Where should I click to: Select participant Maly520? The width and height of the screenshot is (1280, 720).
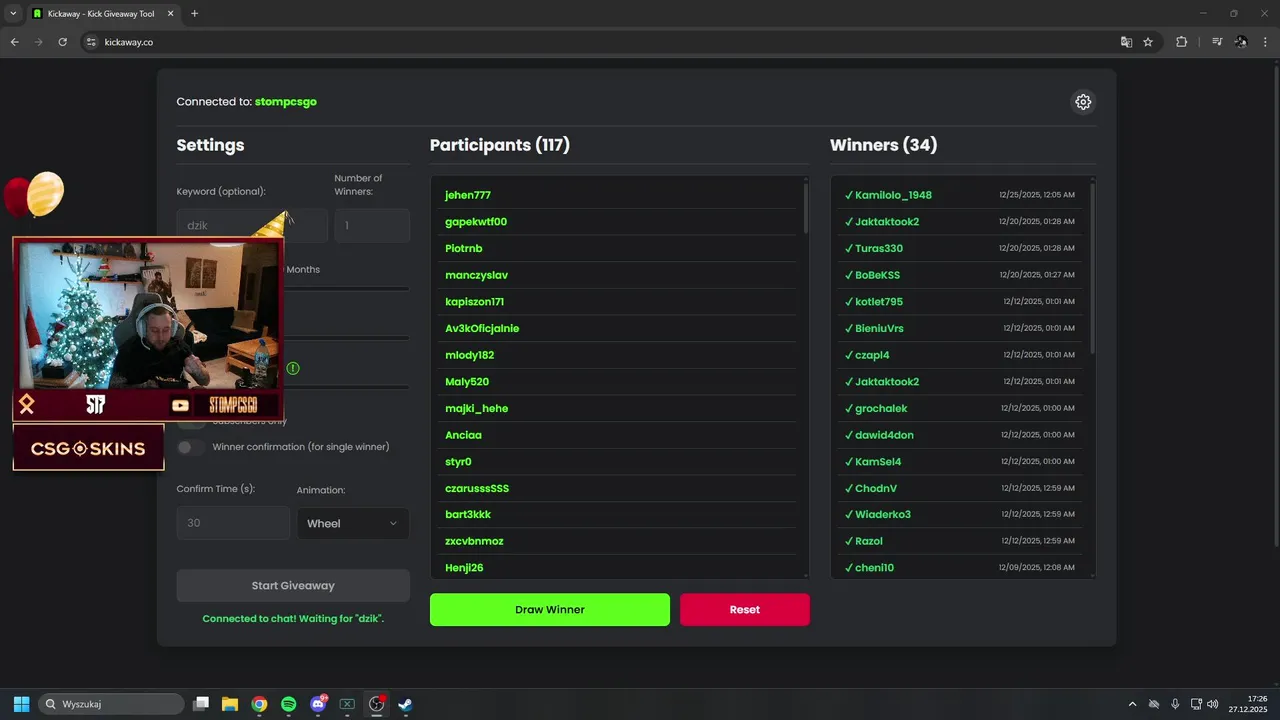467,382
